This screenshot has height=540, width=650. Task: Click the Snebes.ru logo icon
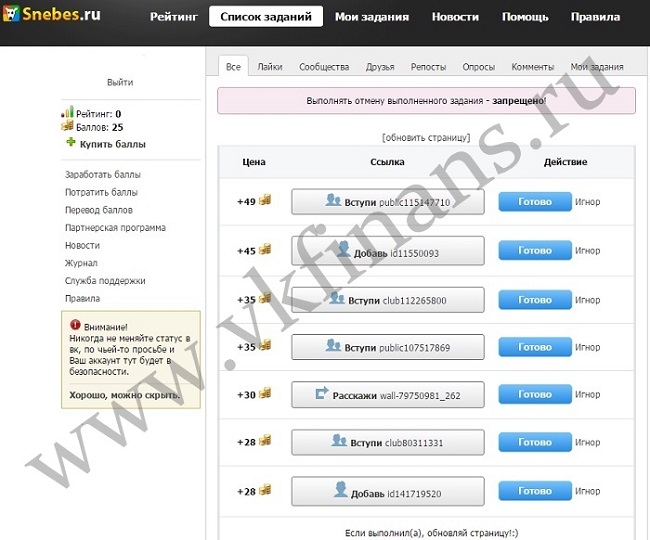point(11,13)
